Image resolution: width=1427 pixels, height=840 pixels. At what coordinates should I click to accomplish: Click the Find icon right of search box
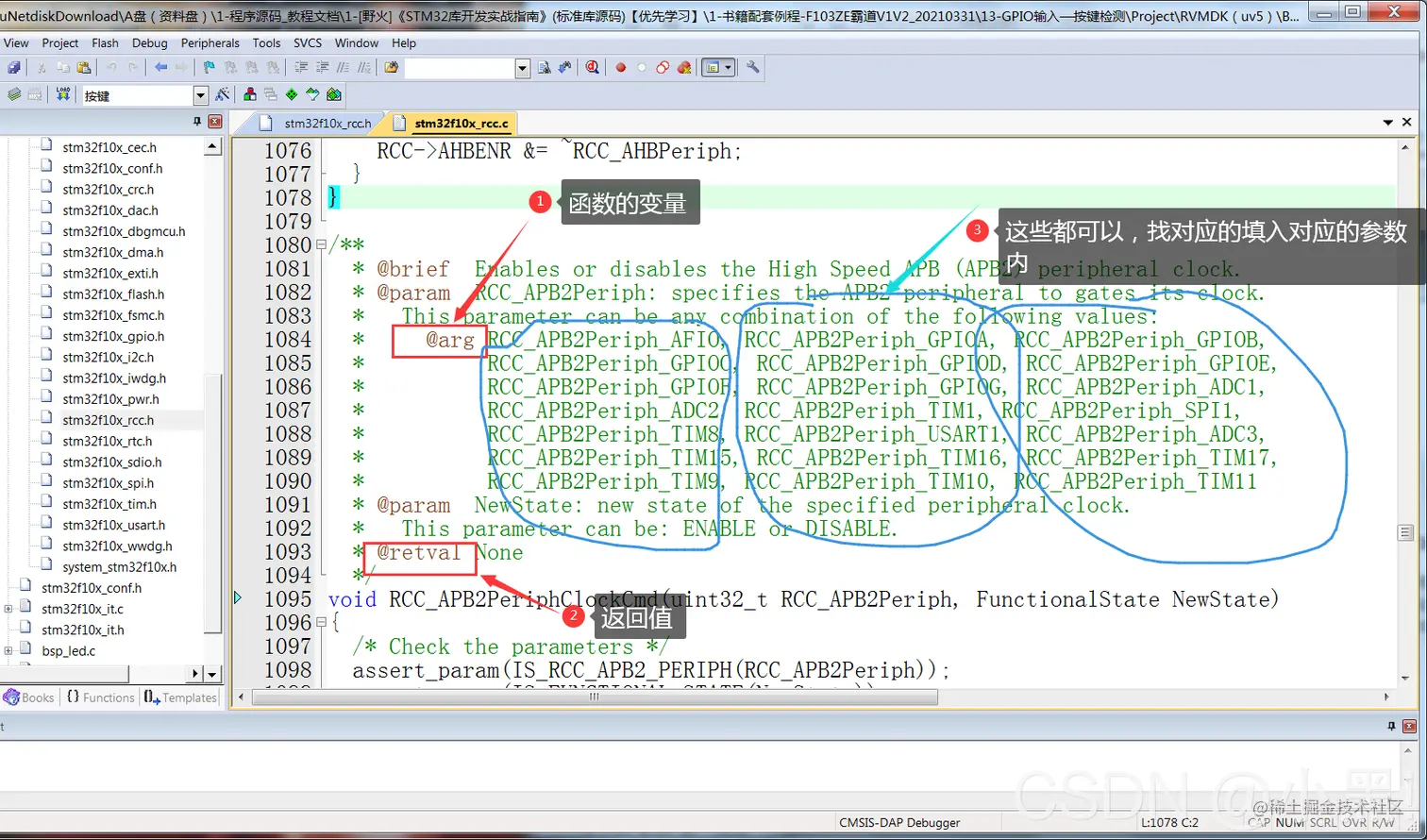[x=545, y=68]
